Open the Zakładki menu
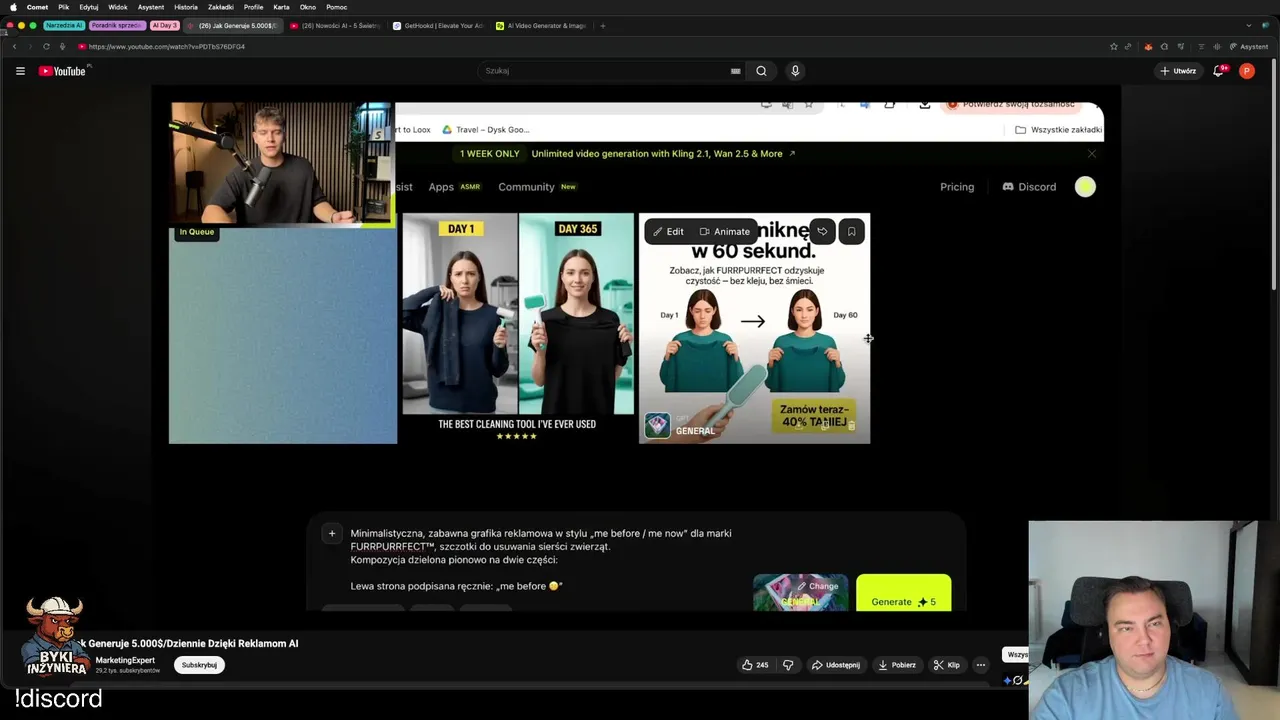1280x720 pixels. [221, 7]
